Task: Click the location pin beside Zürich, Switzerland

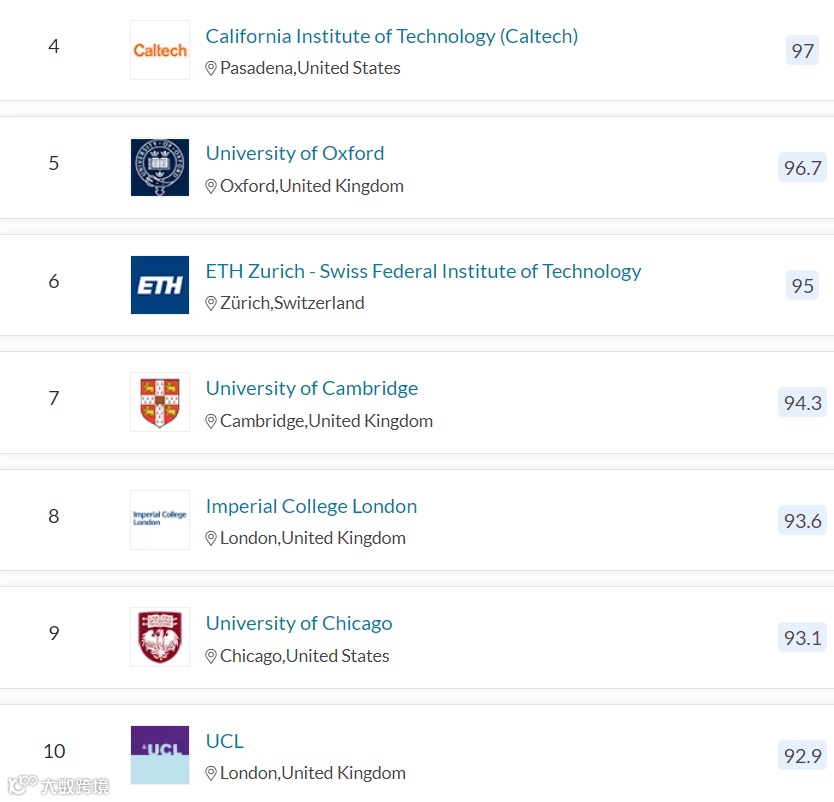Action: pyautogui.click(x=211, y=304)
